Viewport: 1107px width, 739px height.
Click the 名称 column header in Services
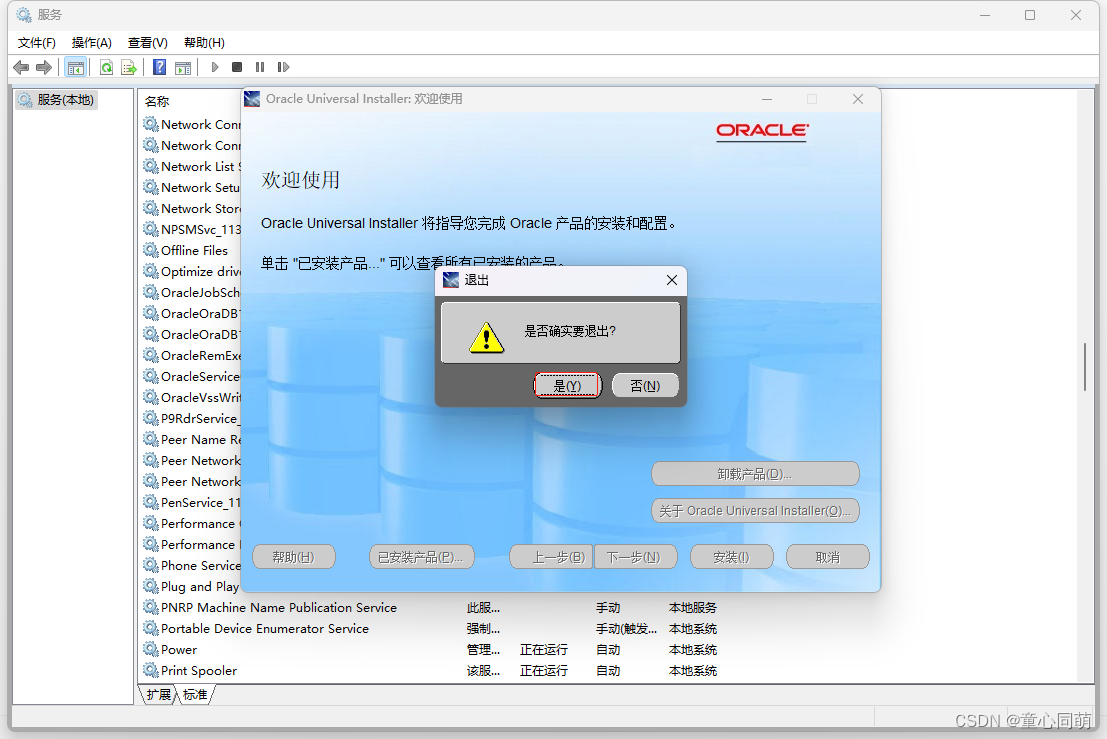pos(157,101)
